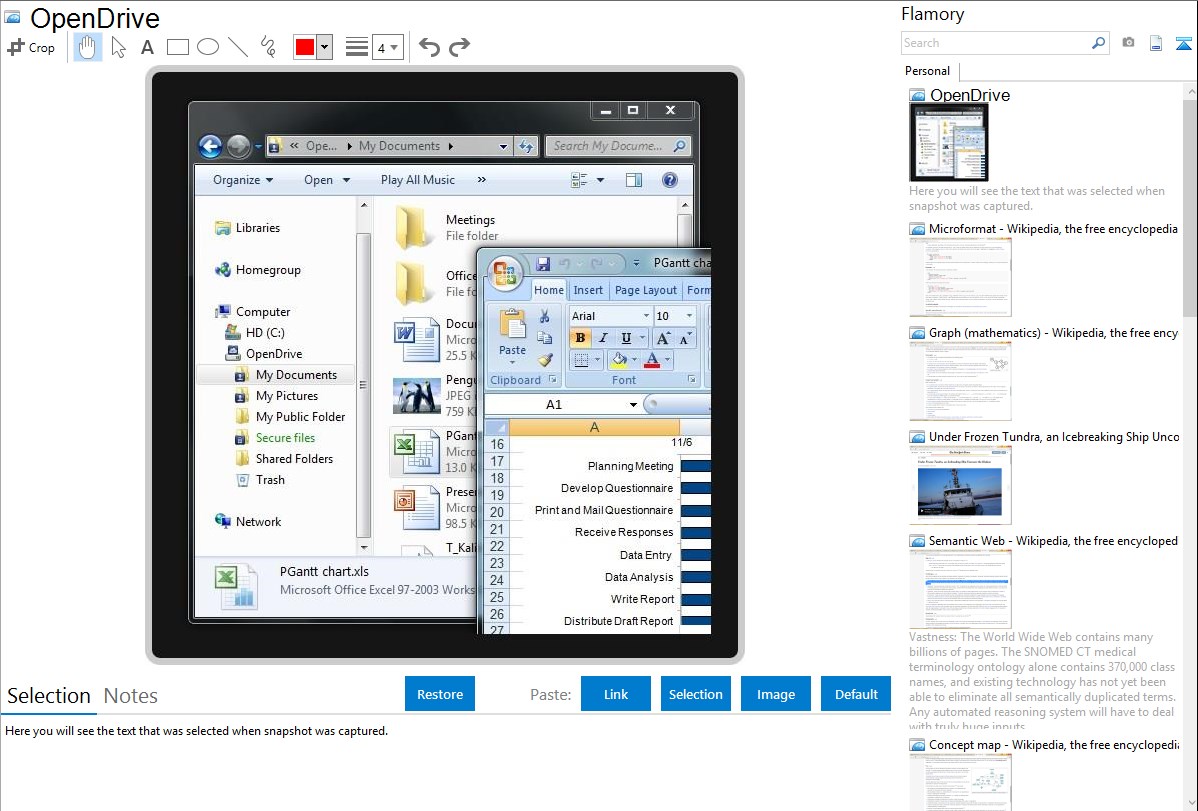Switch to the Notes tab
1198x811 pixels.
click(131, 696)
